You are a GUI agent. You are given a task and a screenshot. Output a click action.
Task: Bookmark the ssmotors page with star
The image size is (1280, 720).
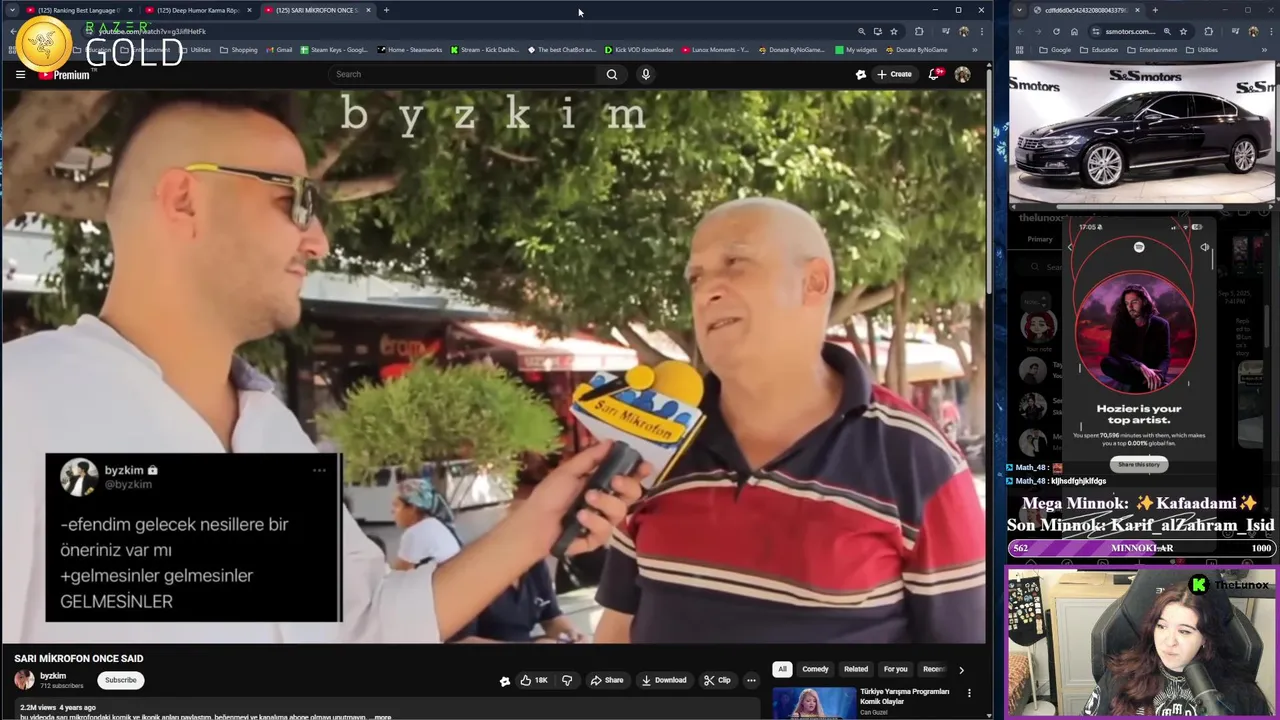pos(1184,31)
